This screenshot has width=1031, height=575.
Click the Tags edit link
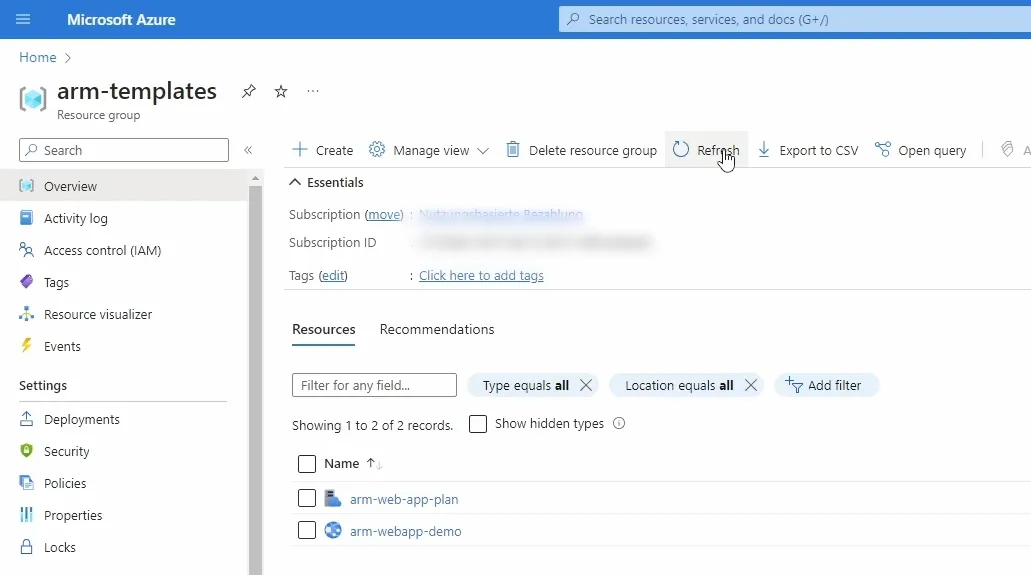(x=333, y=276)
